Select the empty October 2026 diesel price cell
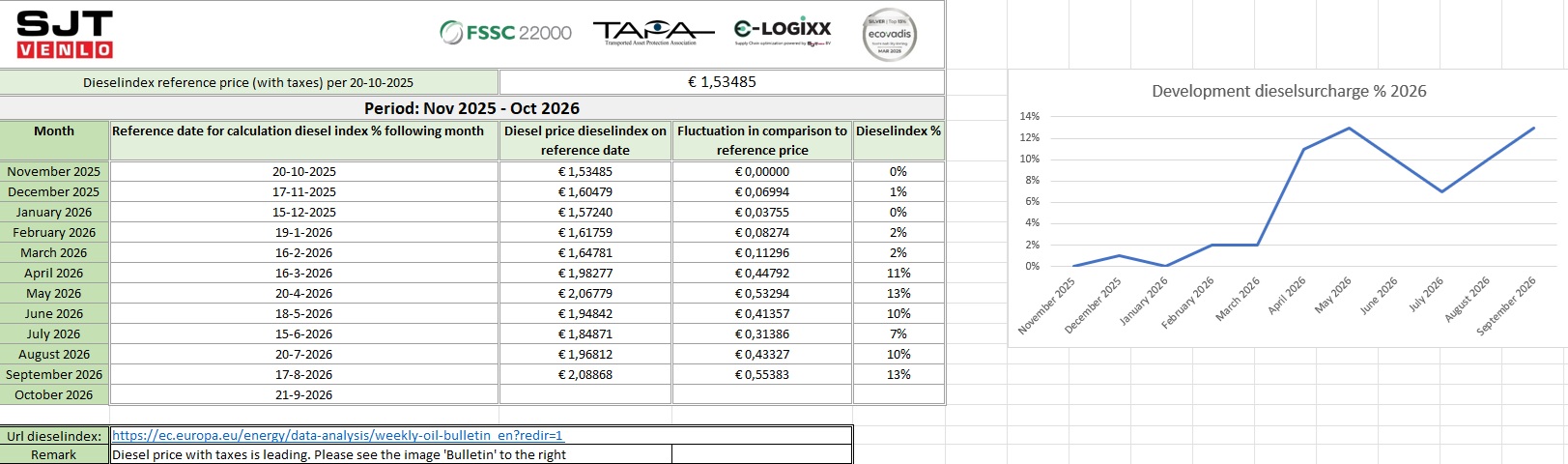The image size is (1568, 464). point(584,394)
